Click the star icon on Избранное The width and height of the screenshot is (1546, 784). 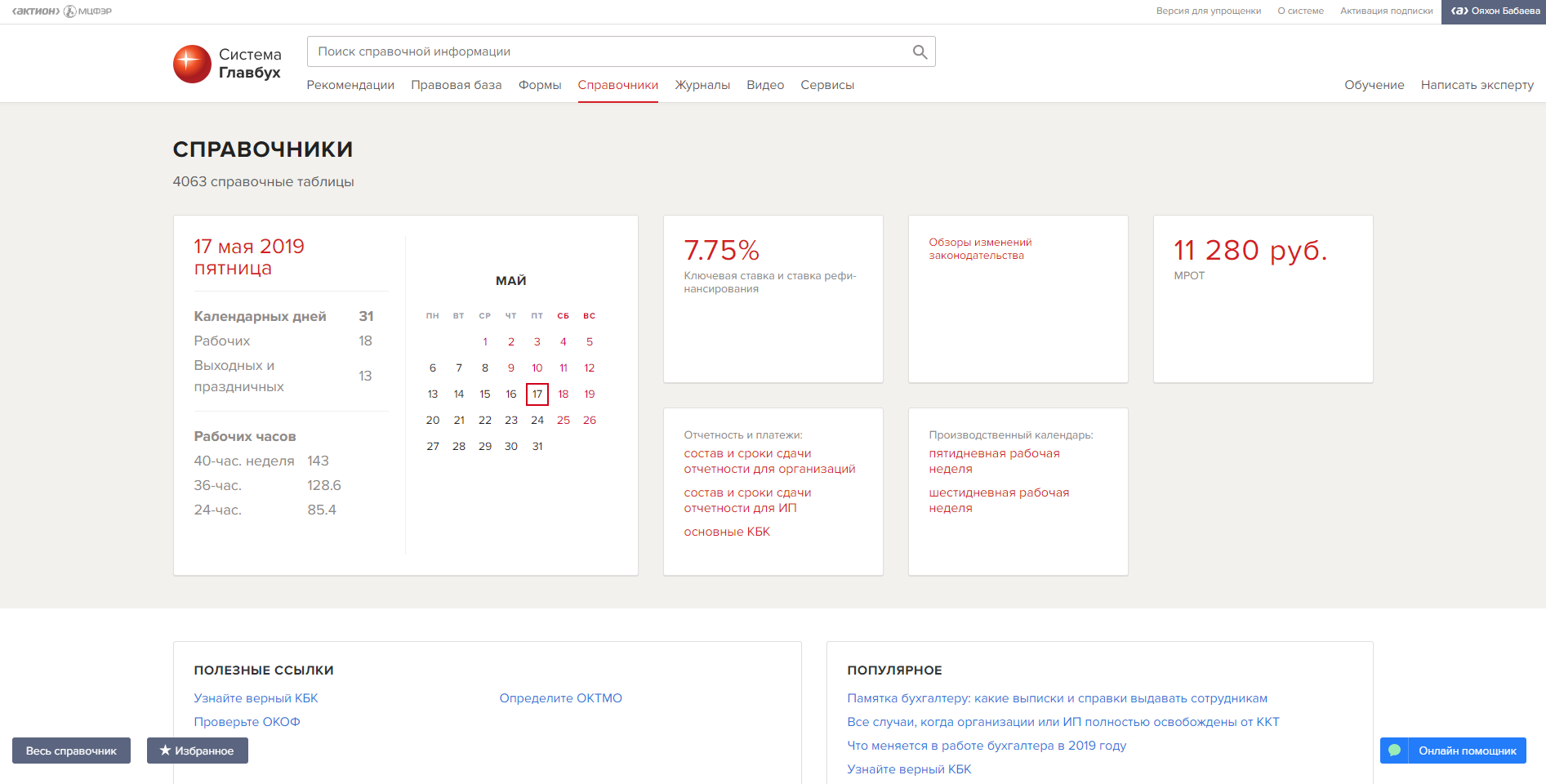165,751
